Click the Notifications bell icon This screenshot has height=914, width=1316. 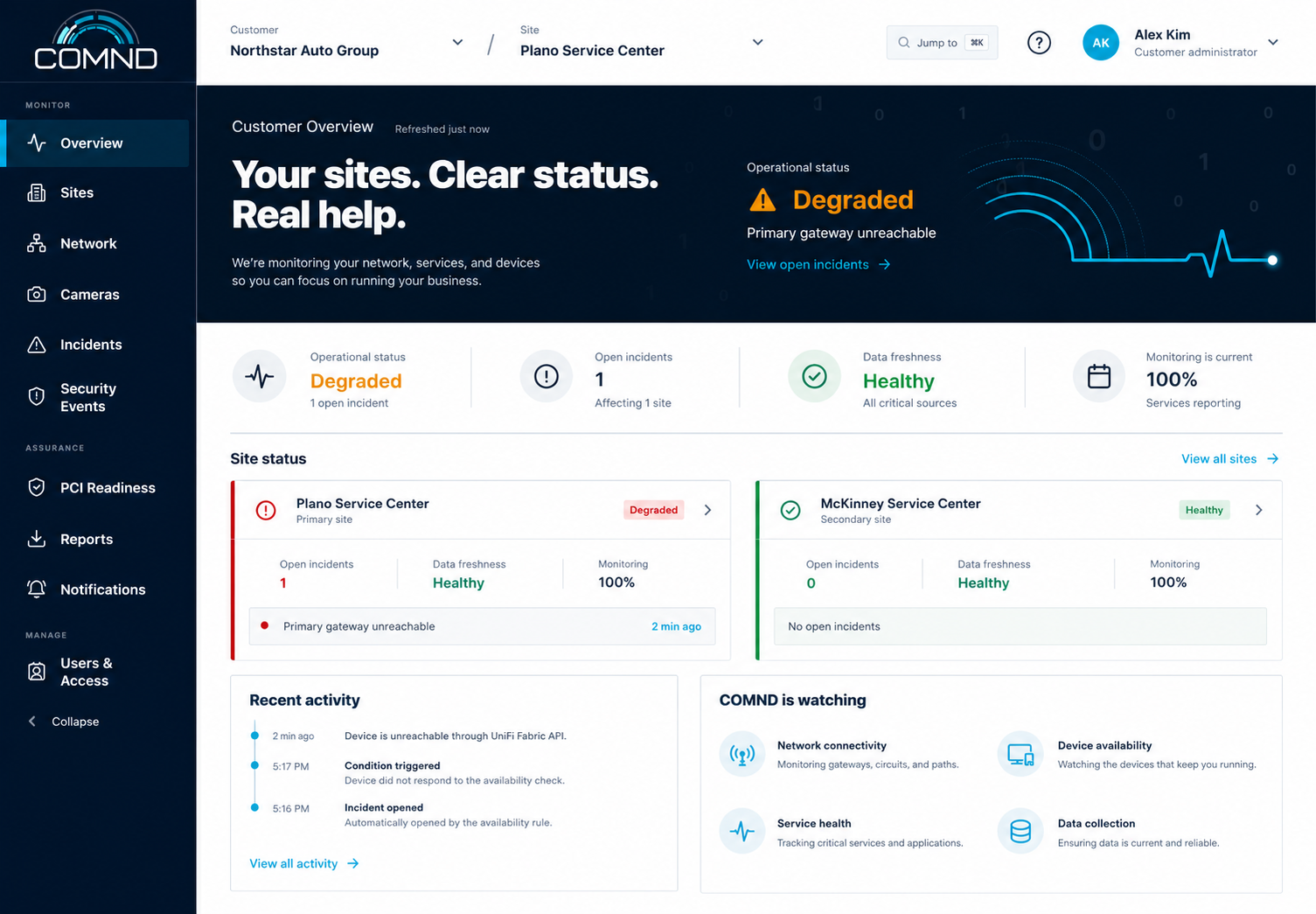tap(37, 590)
